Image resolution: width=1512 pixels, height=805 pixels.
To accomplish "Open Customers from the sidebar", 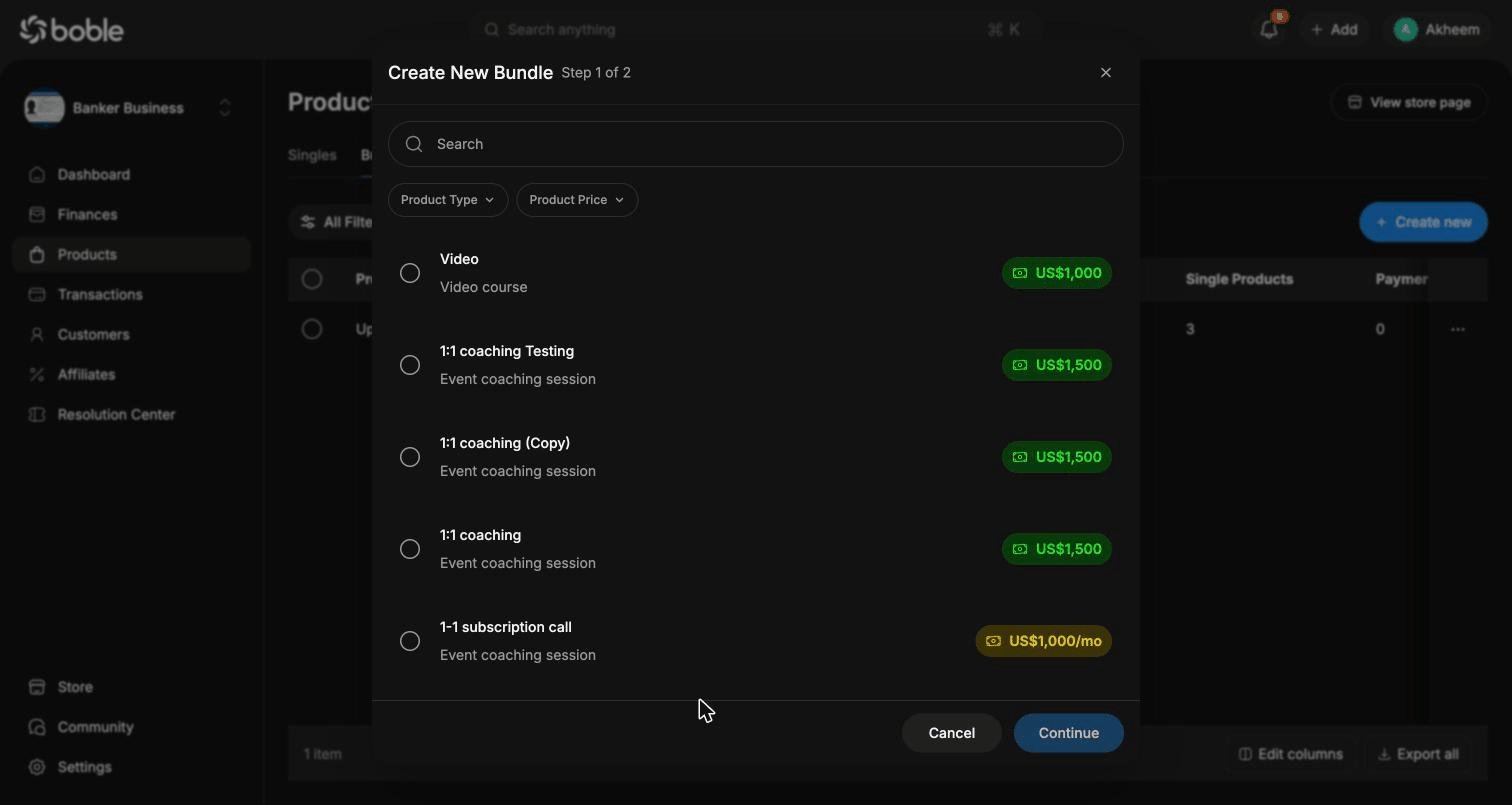I will click(131, 335).
